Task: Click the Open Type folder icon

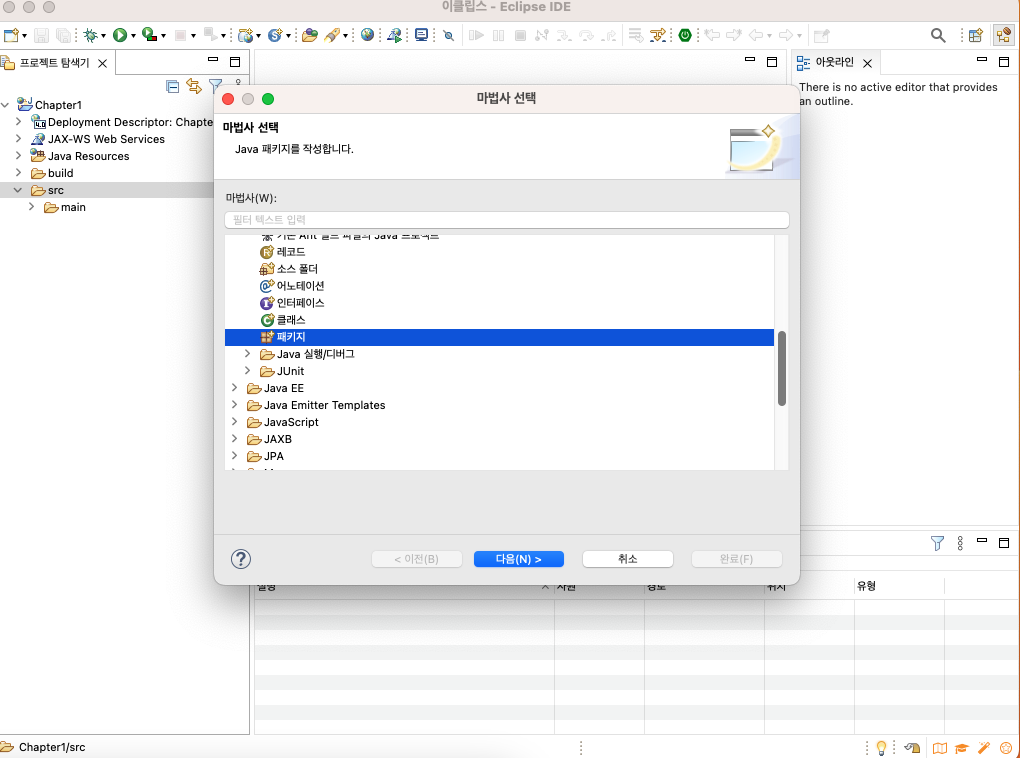Action: (310, 35)
